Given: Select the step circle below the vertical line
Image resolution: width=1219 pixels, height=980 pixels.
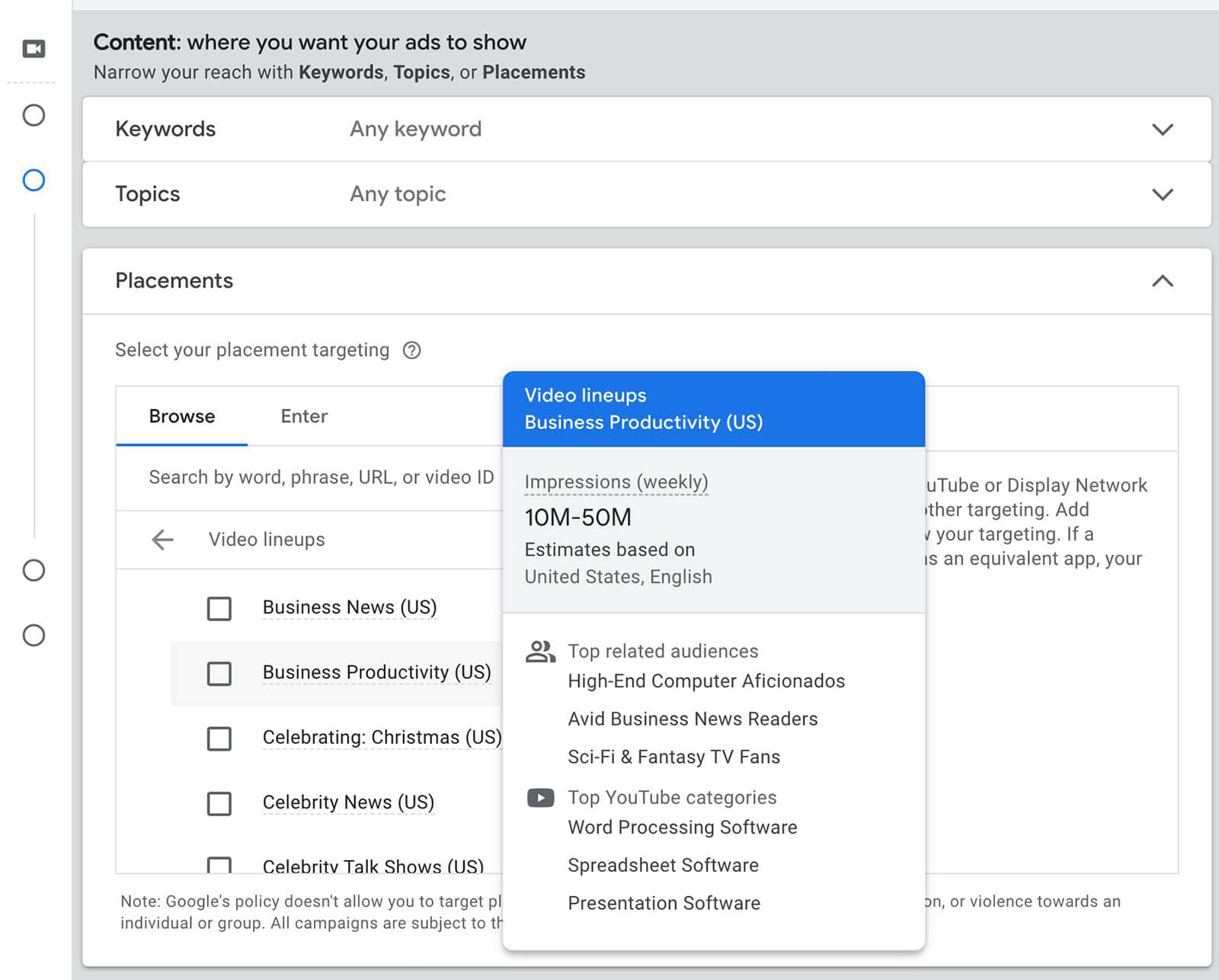Looking at the screenshot, I should (34, 571).
